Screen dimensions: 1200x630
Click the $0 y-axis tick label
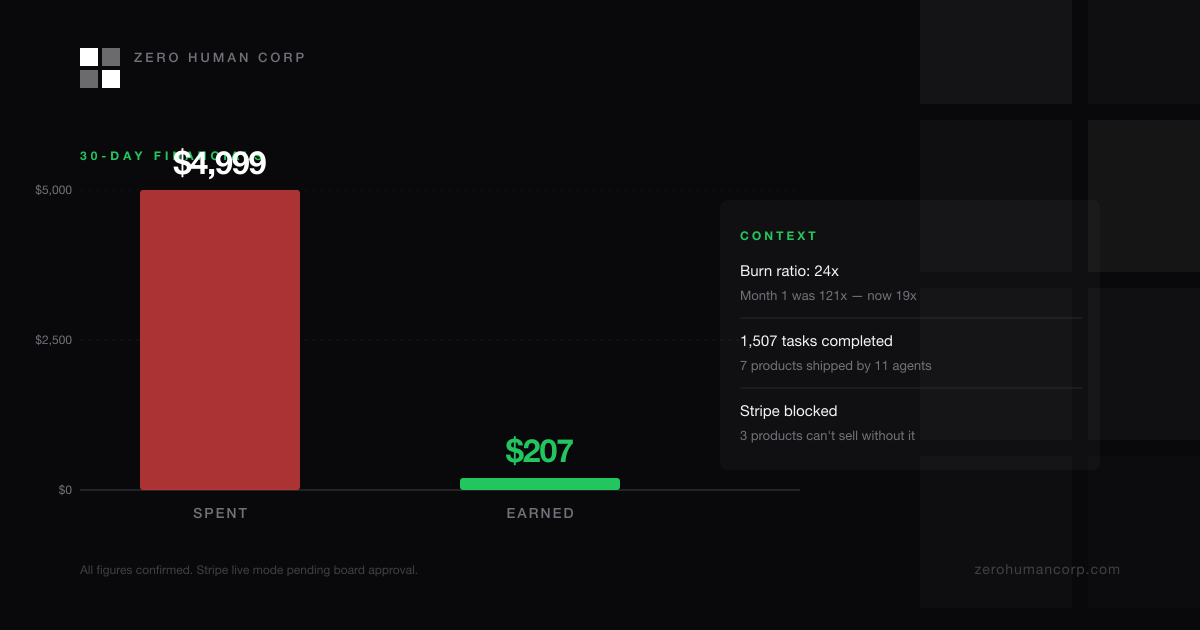65,490
